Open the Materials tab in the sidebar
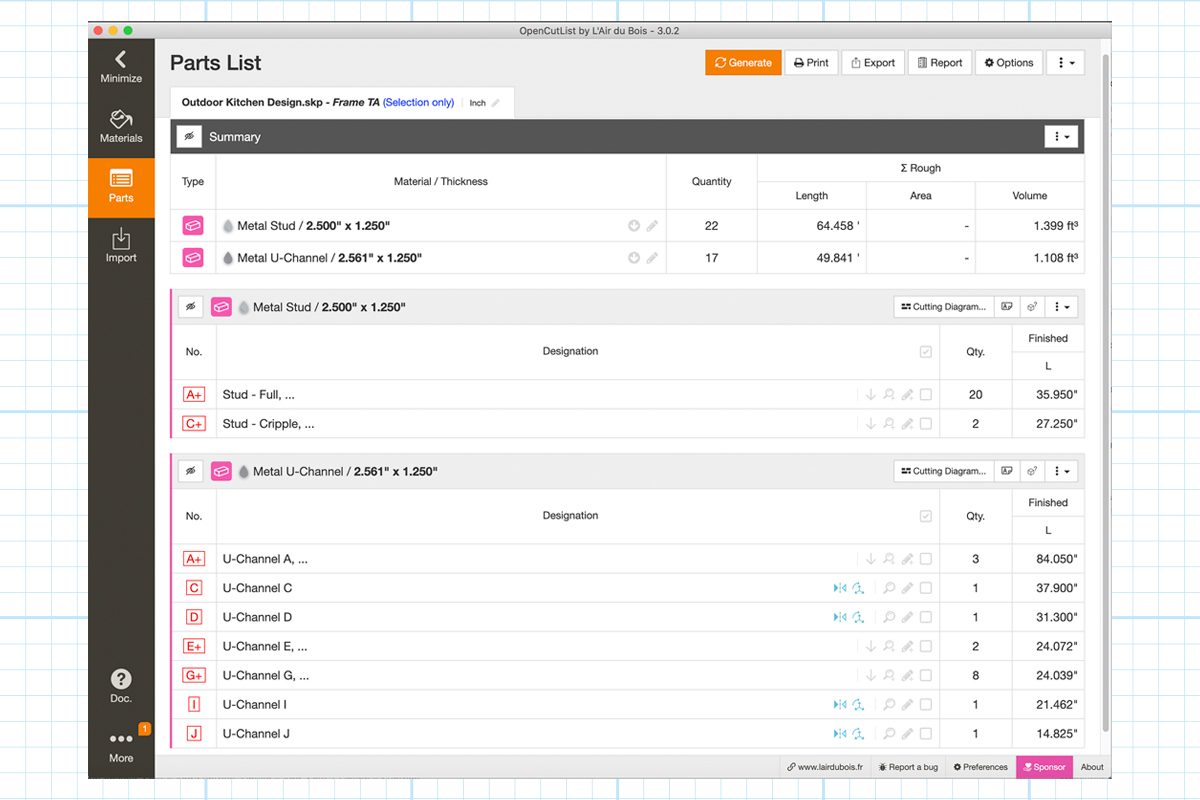 121,126
